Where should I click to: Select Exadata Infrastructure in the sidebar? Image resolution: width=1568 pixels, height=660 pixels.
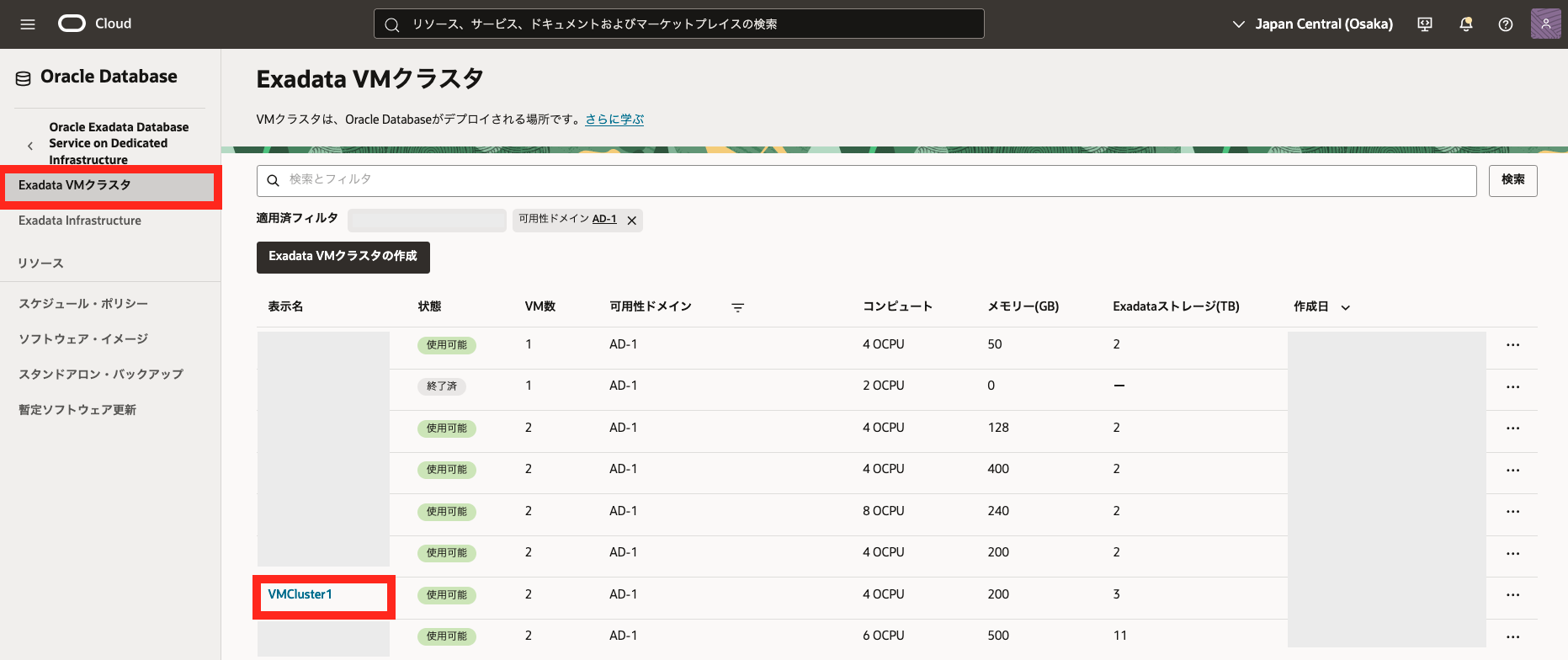80,221
